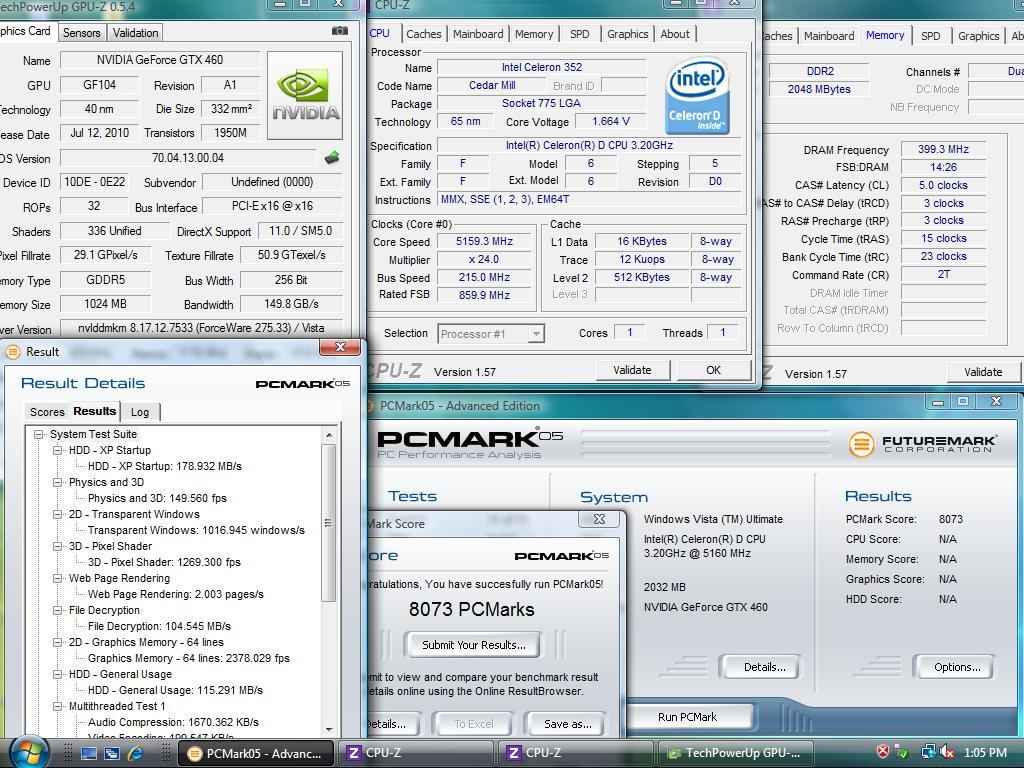Switch to Scores tab in Result window
This screenshot has width=1024, height=768.
pos(47,412)
